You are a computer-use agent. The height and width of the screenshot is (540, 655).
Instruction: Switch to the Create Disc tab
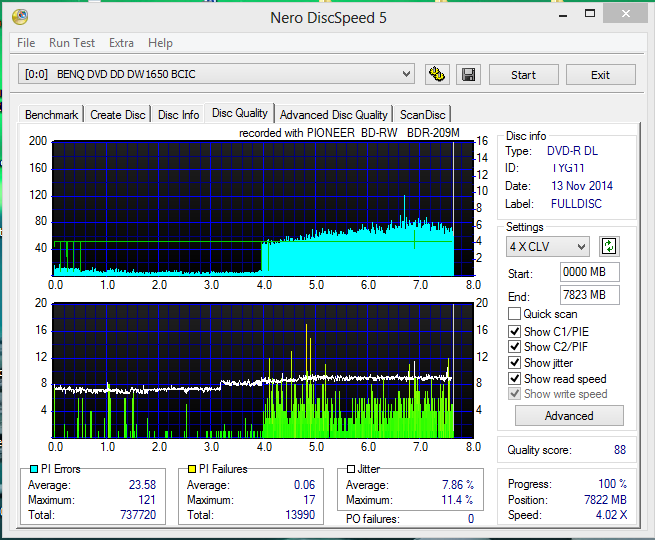pos(118,114)
